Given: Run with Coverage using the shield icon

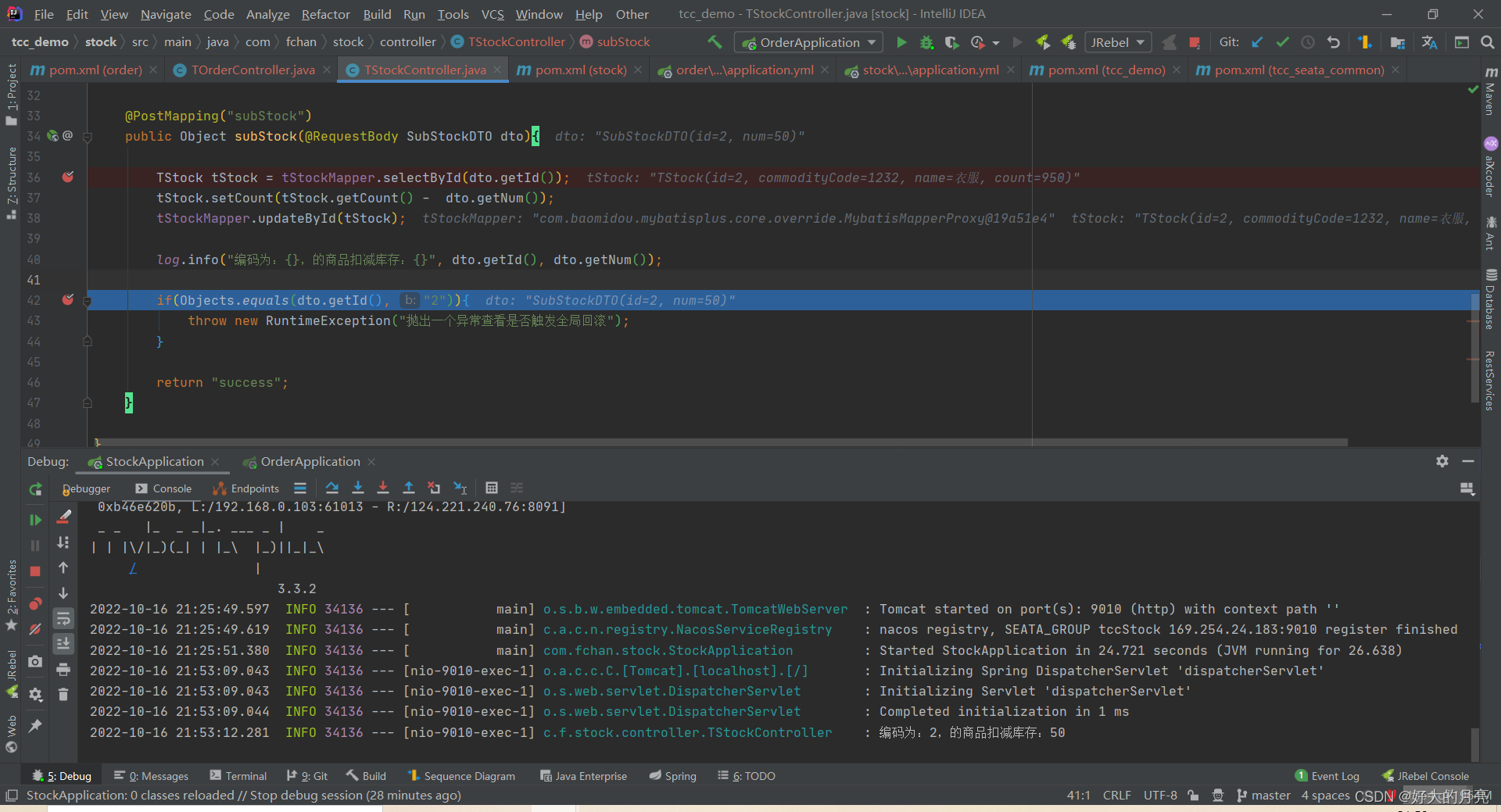Looking at the screenshot, I should pyautogui.click(x=951, y=42).
